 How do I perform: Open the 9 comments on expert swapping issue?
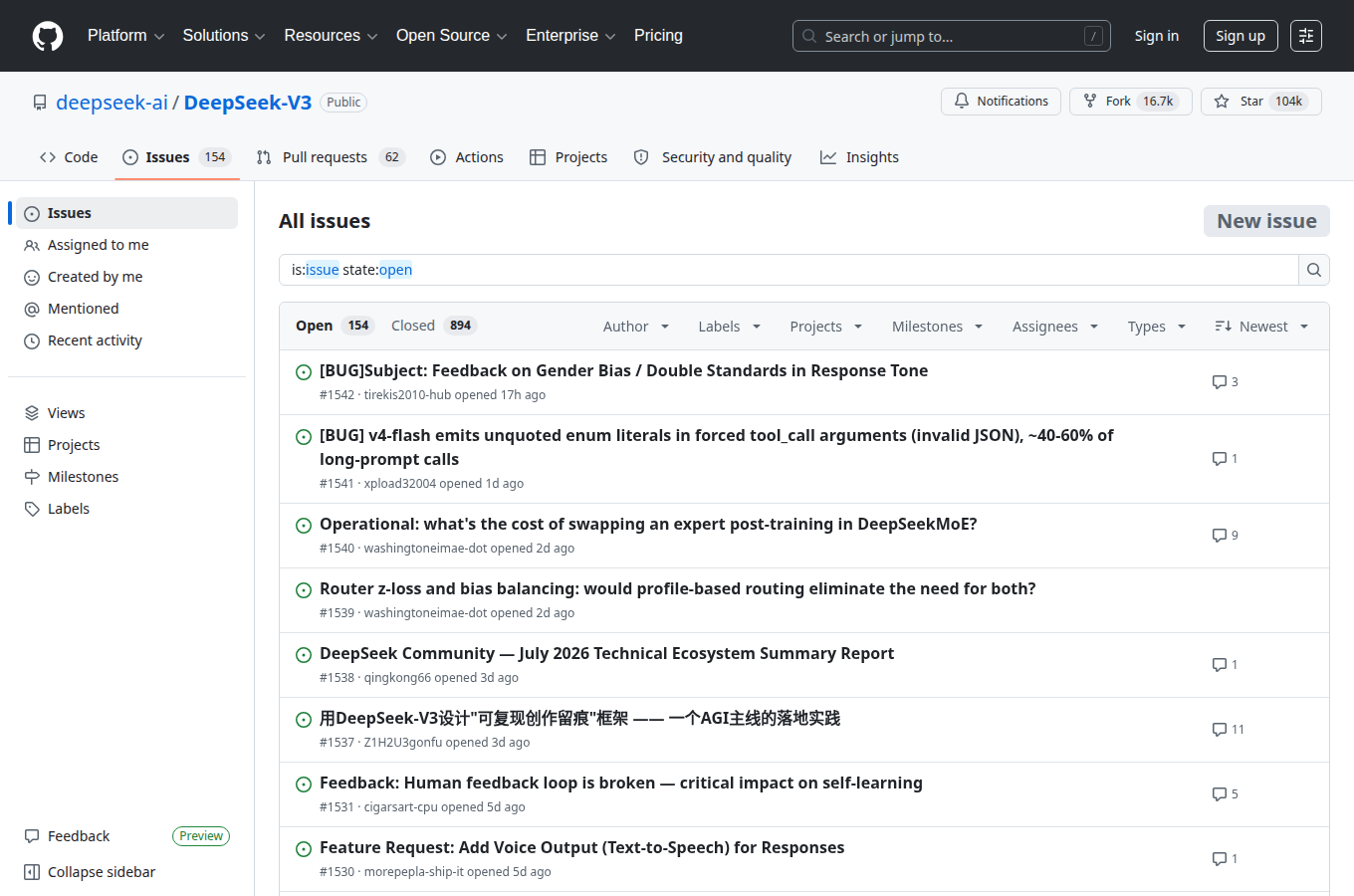tap(1225, 536)
